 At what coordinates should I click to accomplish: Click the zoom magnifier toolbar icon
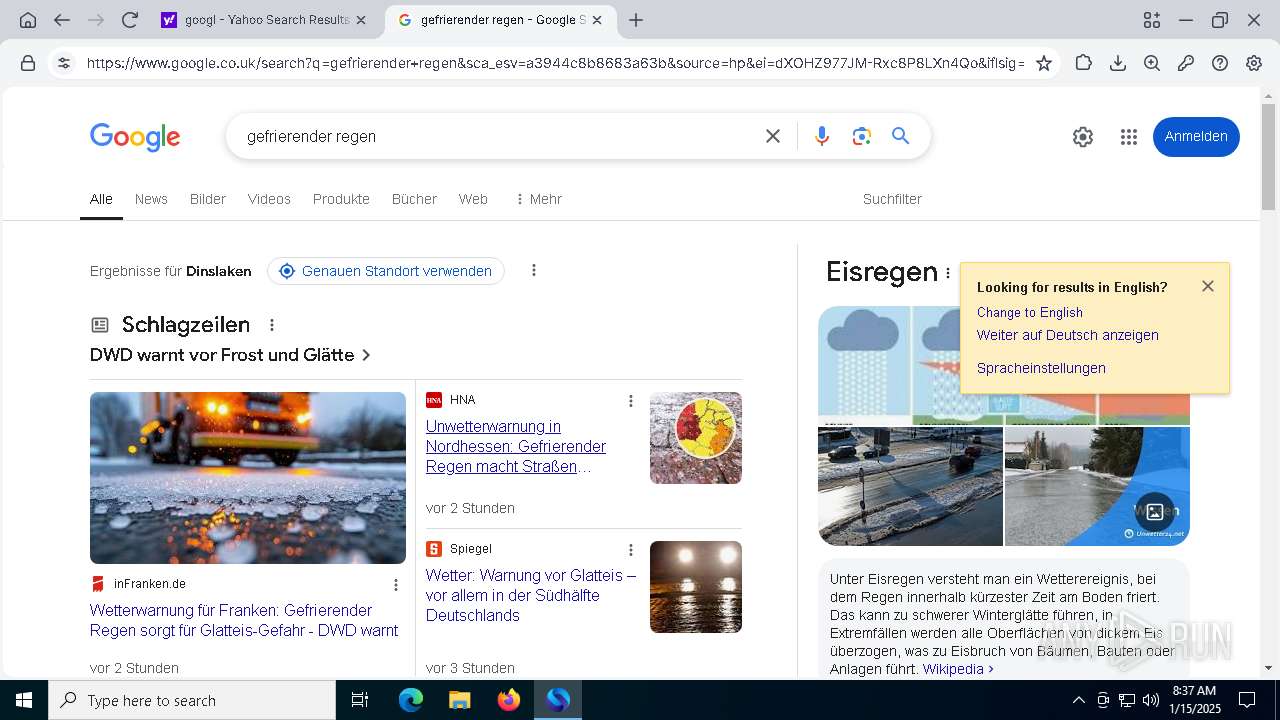[x=1152, y=63]
